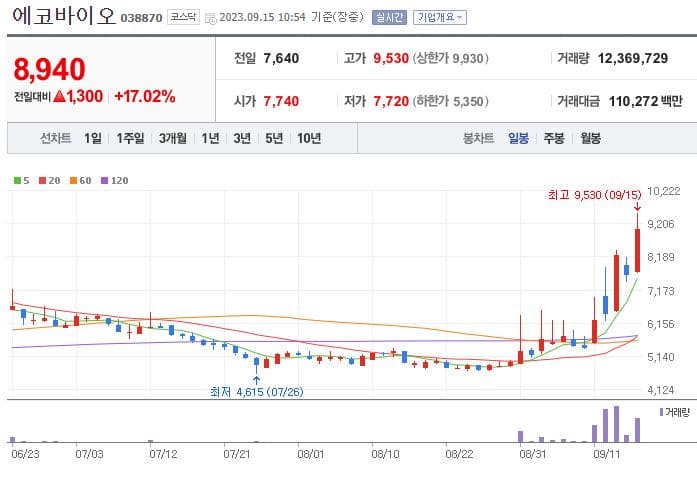Image resolution: width=697 pixels, height=479 pixels.
Task: Switch to 주봉 weekly candle chart
Action: tap(554, 138)
